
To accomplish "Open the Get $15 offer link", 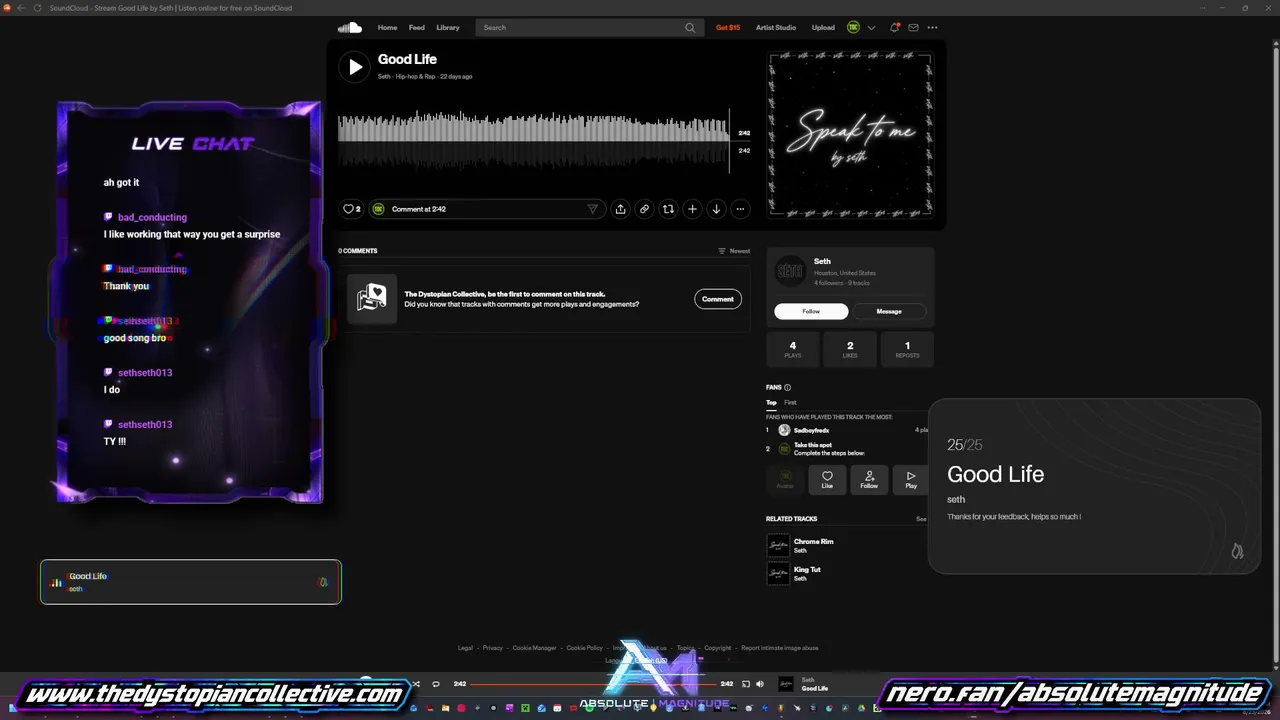I will [728, 28].
